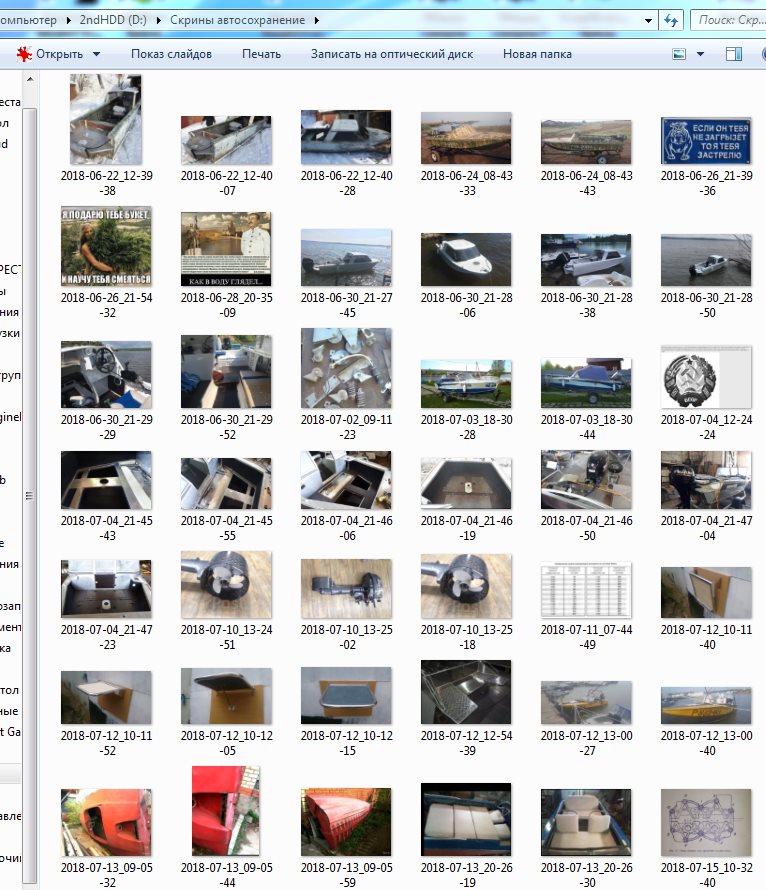Choose Записать на оптический диск
This screenshot has width=766, height=890.
(x=391, y=54)
